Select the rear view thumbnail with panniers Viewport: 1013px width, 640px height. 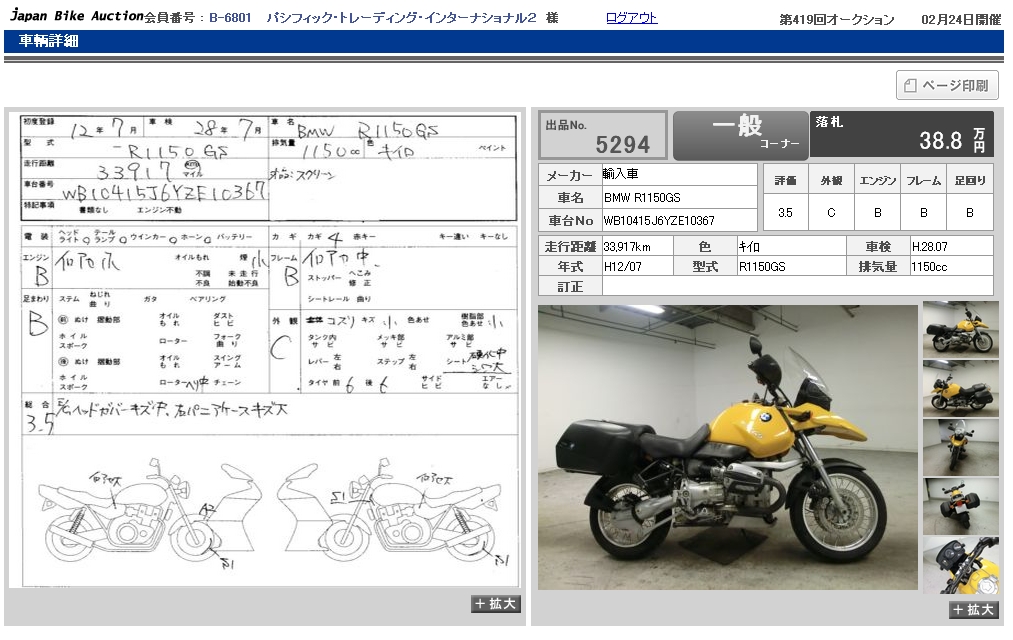[960, 505]
